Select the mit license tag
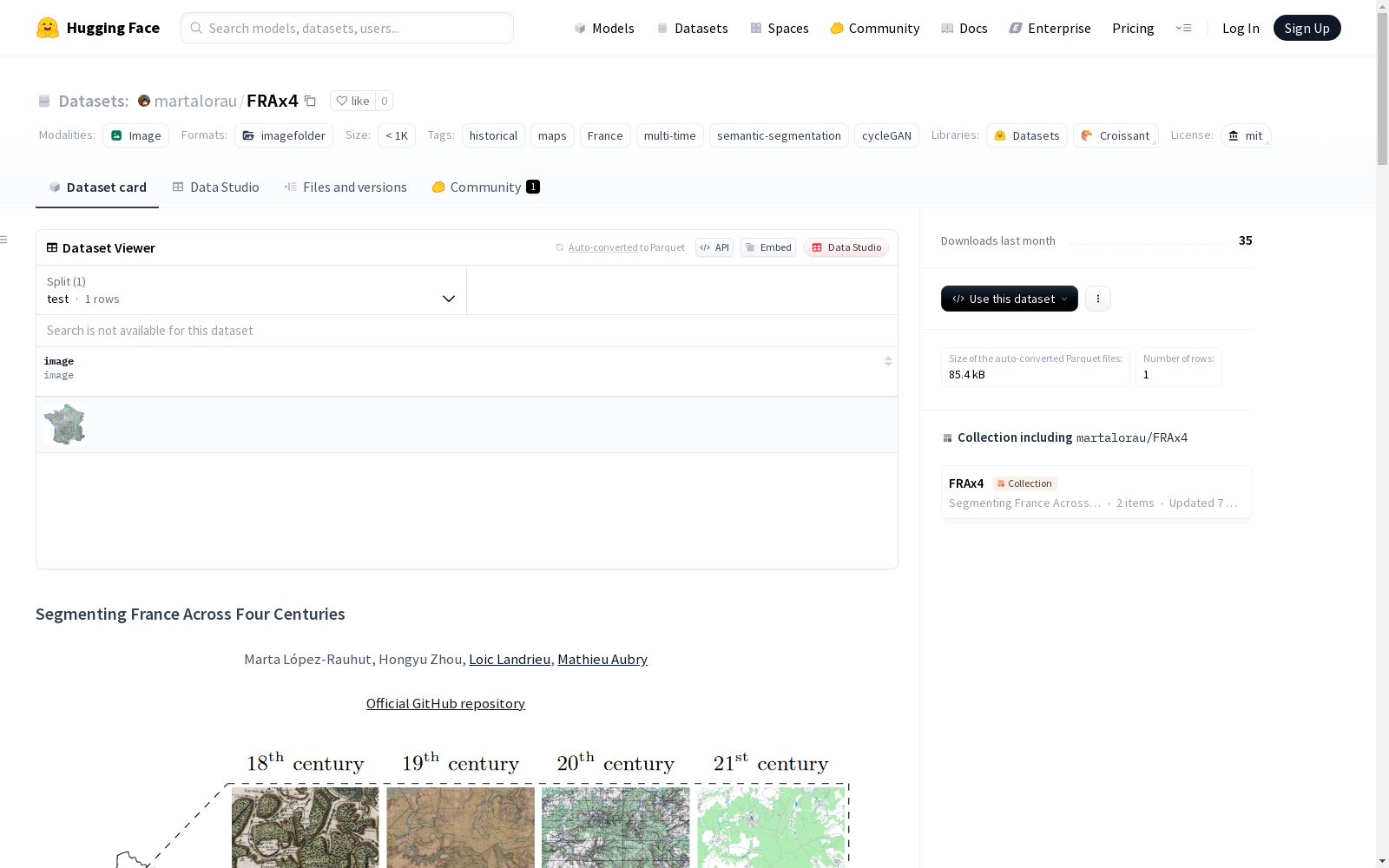The height and width of the screenshot is (868, 1389). pos(1246,135)
